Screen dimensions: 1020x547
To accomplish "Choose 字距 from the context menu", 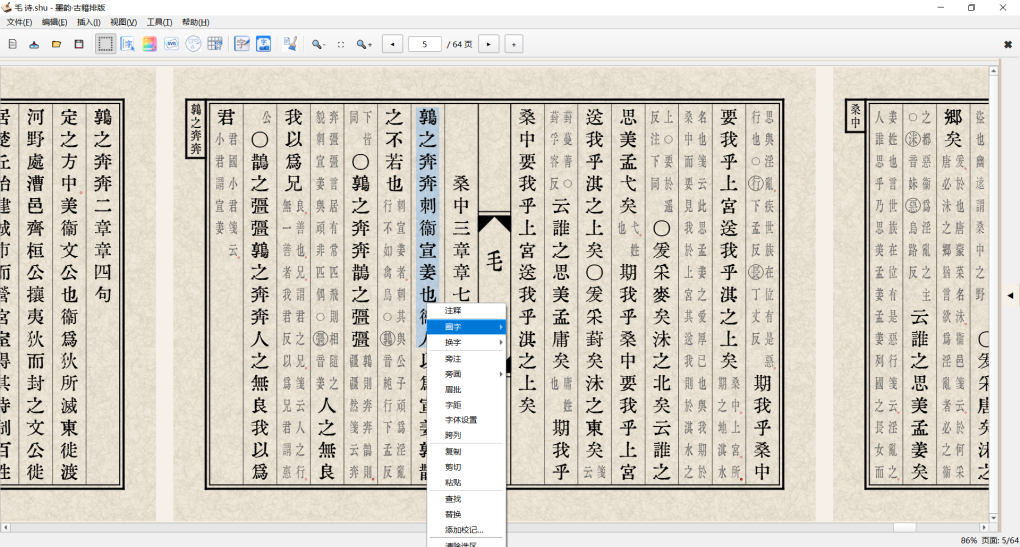I will [x=466, y=405].
